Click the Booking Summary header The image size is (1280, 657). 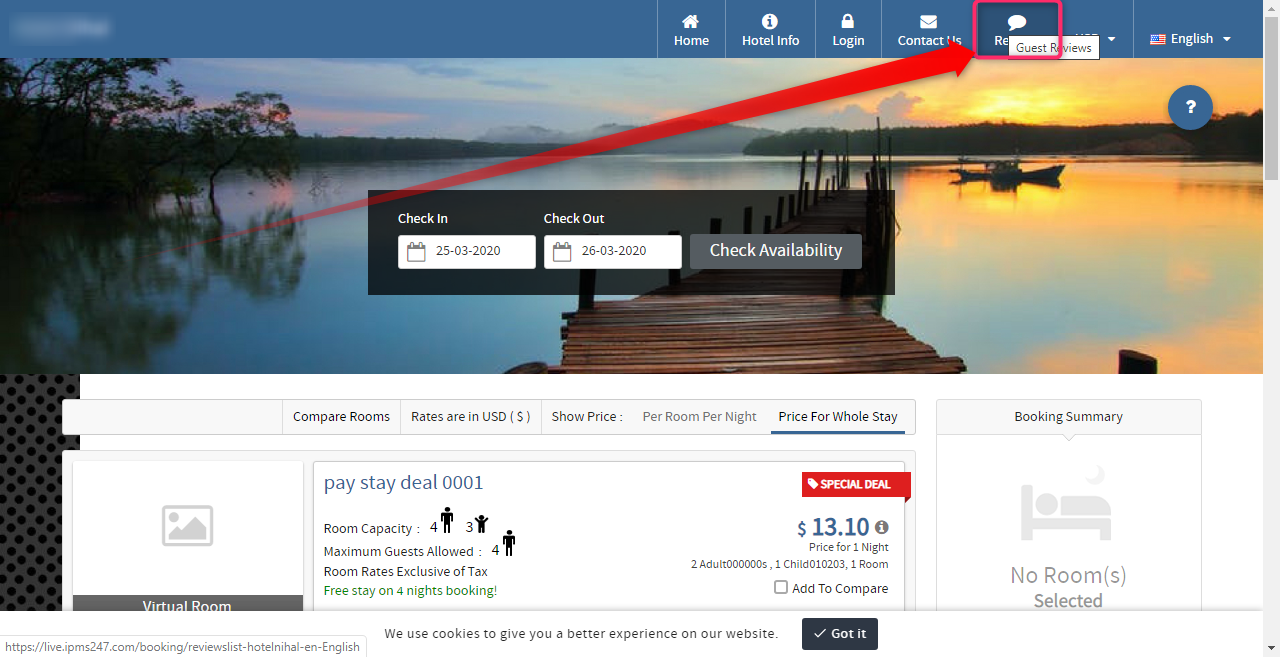click(x=1068, y=417)
